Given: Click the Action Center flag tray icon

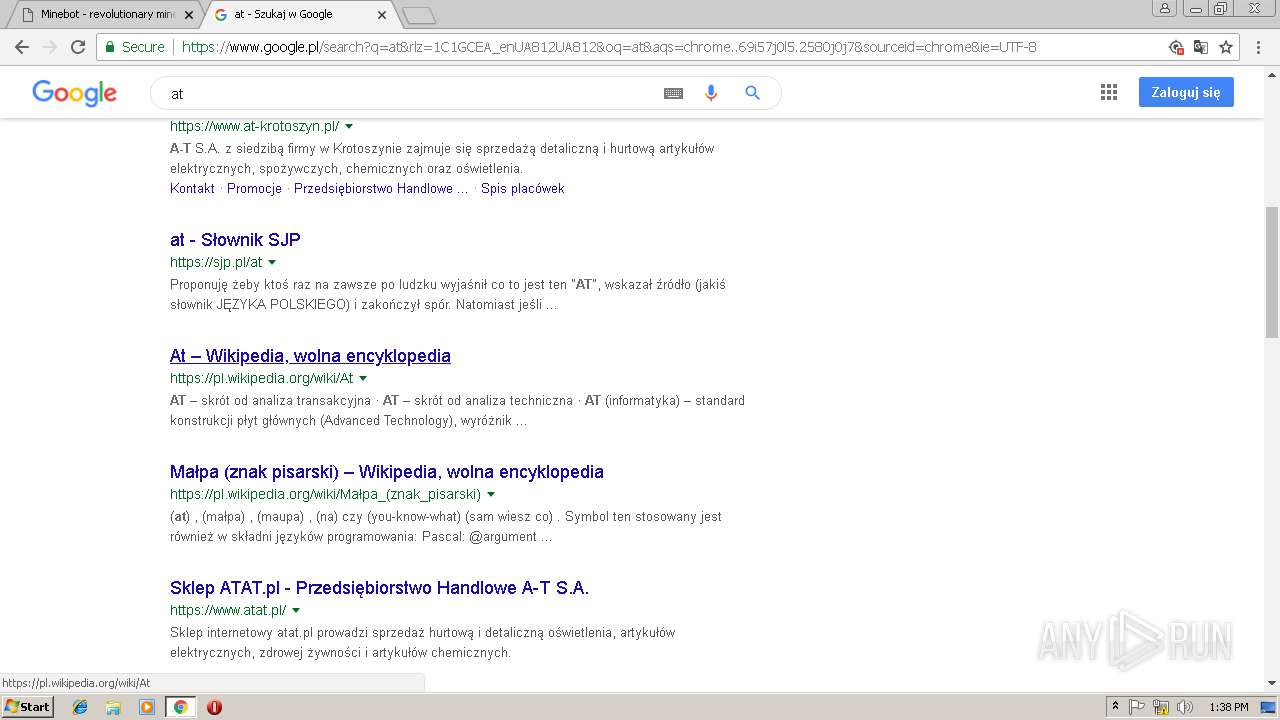Looking at the screenshot, I should 1137,707.
